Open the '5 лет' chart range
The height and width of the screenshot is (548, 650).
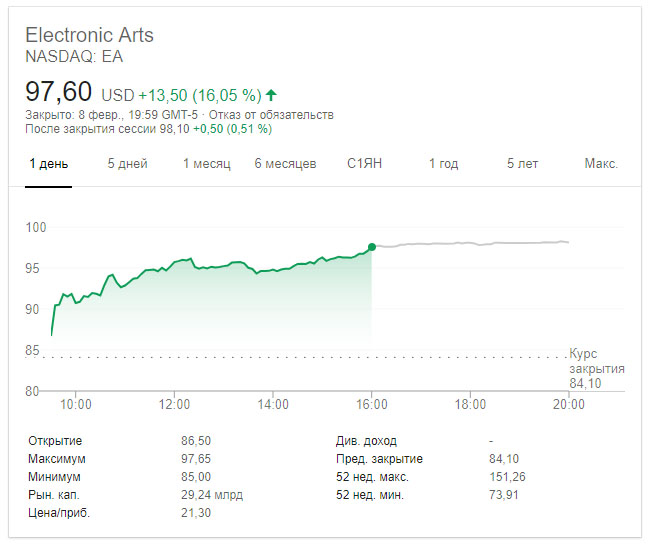(x=522, y=164)
